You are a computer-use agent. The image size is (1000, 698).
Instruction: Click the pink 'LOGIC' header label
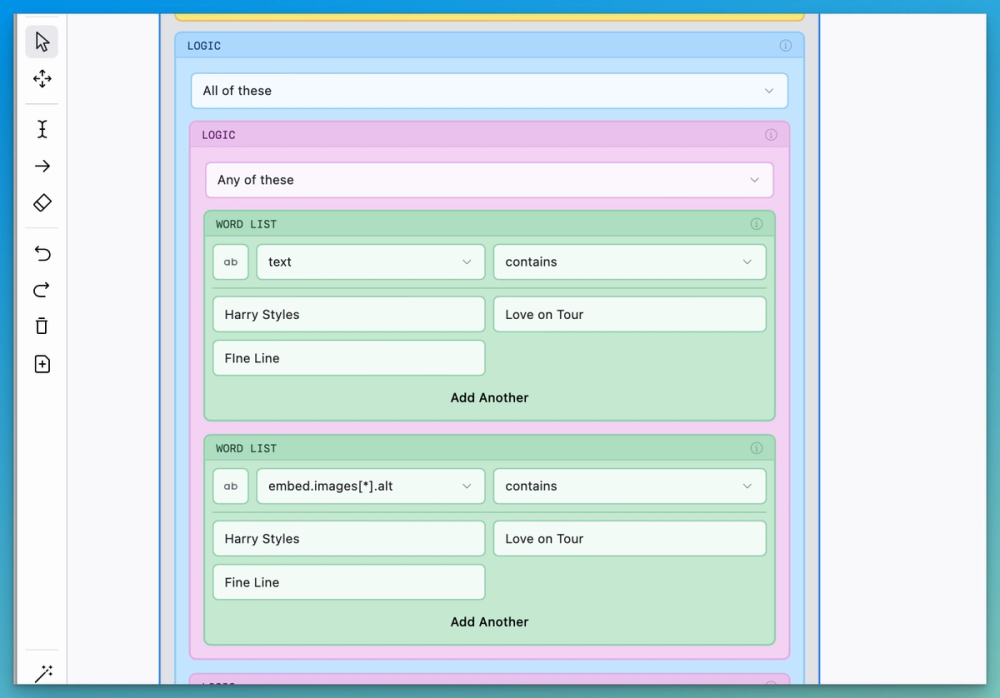pyautogui.click(x=219, y=135)
